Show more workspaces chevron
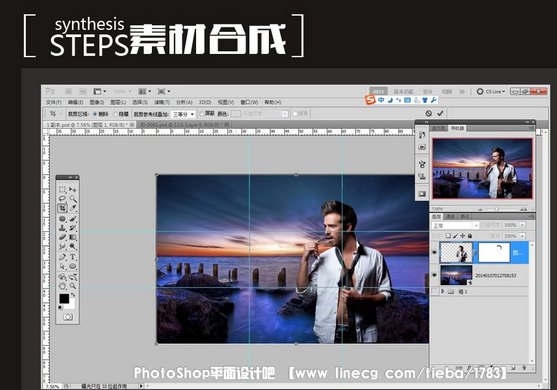 (462, 91)
